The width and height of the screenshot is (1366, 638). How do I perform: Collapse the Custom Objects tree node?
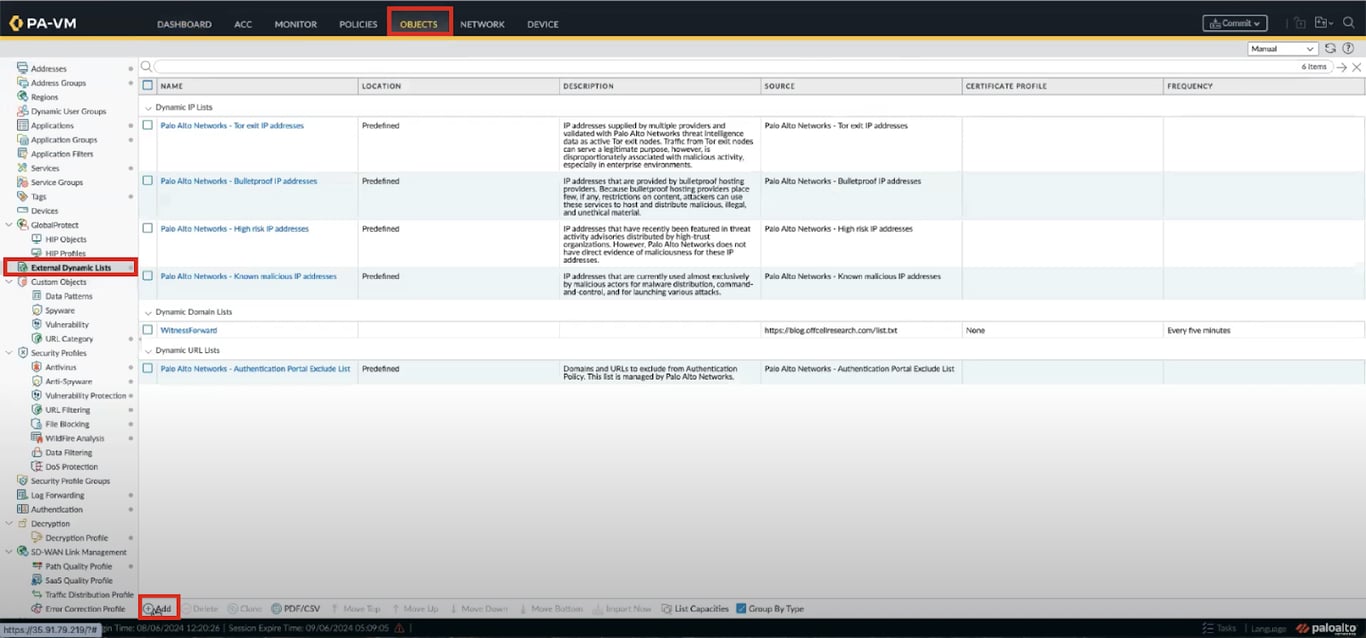click(x=8, y=282)
